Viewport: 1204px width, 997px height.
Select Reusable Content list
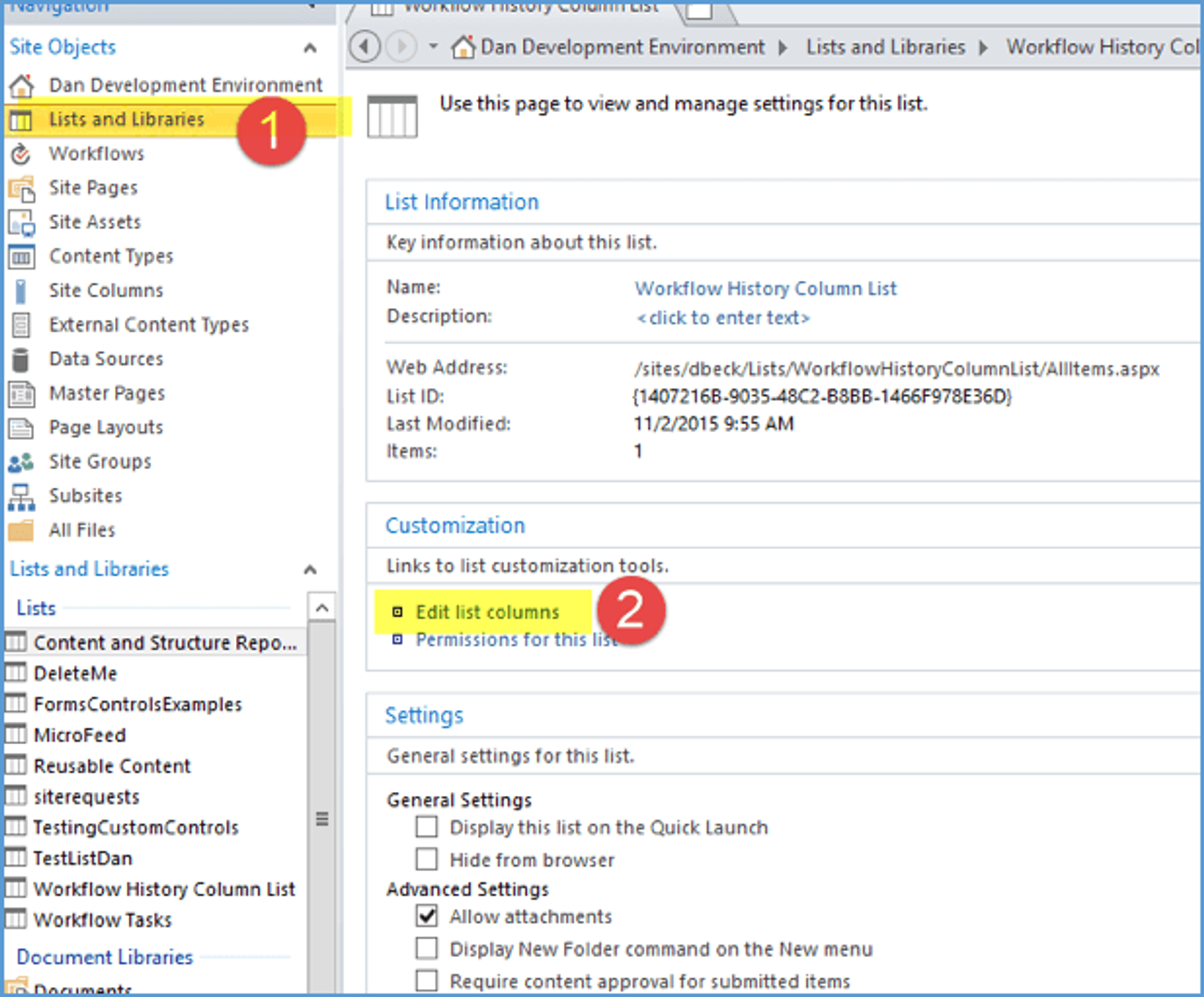coord(112,766)
